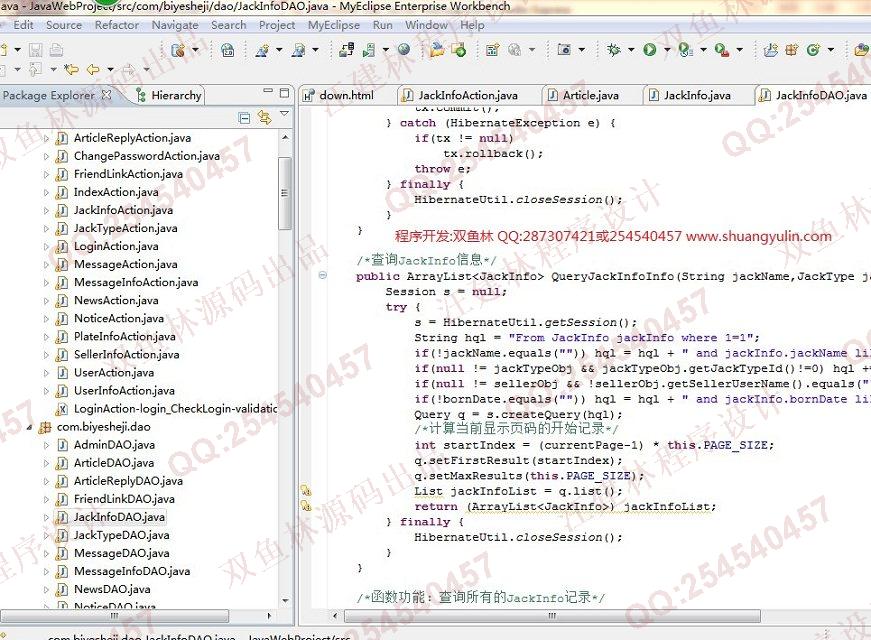
Task: Select AdminDAO.java in Package Explorer
Action: click(x=114, y=445)
